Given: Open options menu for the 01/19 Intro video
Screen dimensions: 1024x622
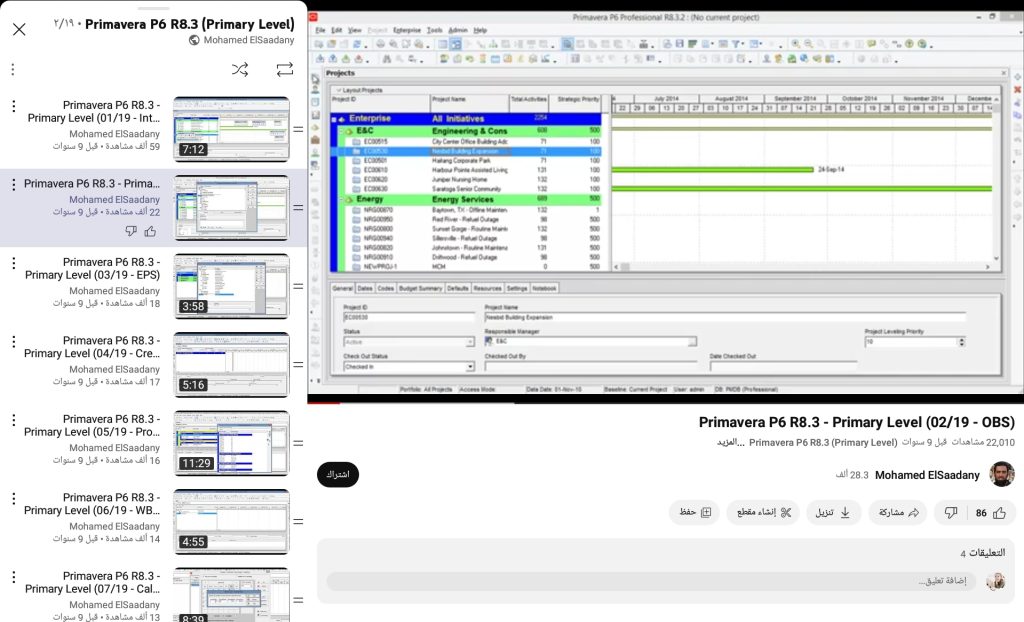Looking at the screenshot, I should click(12, 106).
